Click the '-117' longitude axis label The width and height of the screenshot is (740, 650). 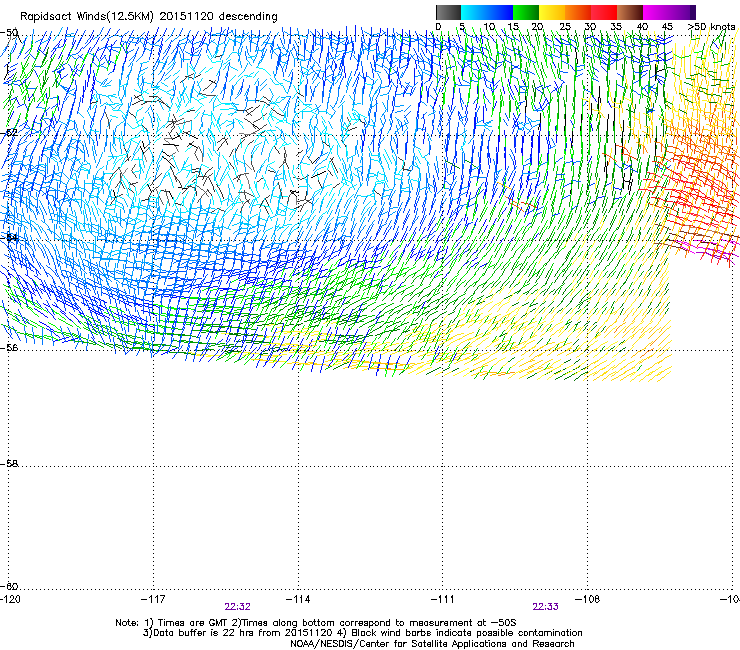pos(153,599)
